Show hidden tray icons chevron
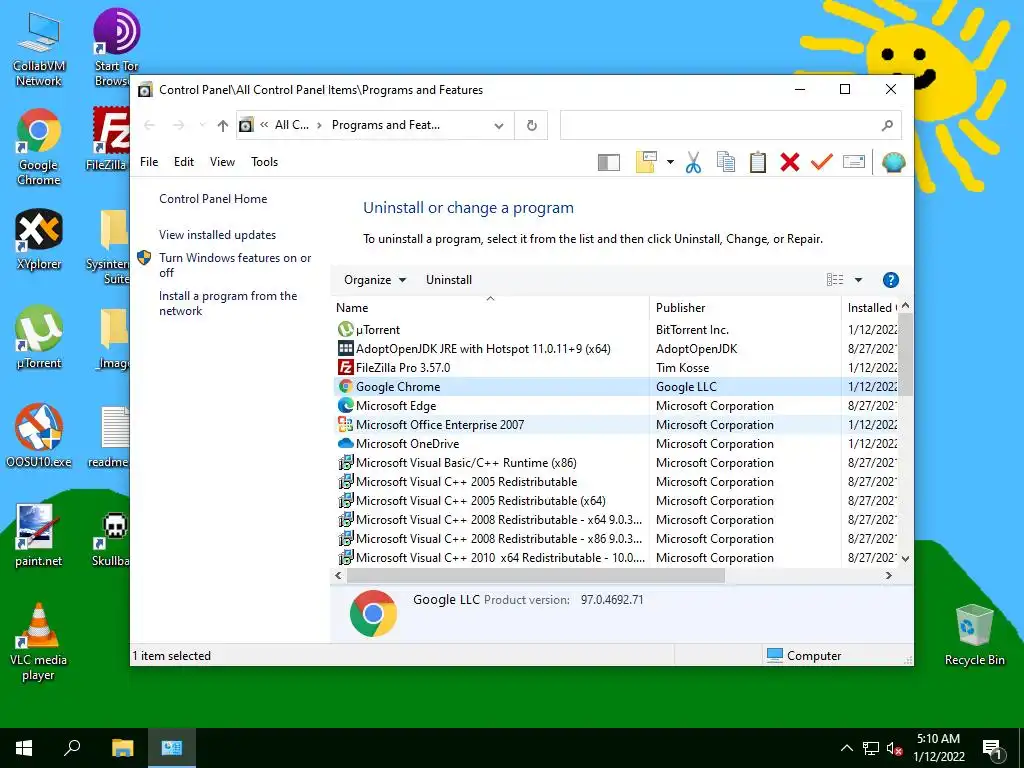This screenshot has height=768, width=1024. [x=846, y=748]
